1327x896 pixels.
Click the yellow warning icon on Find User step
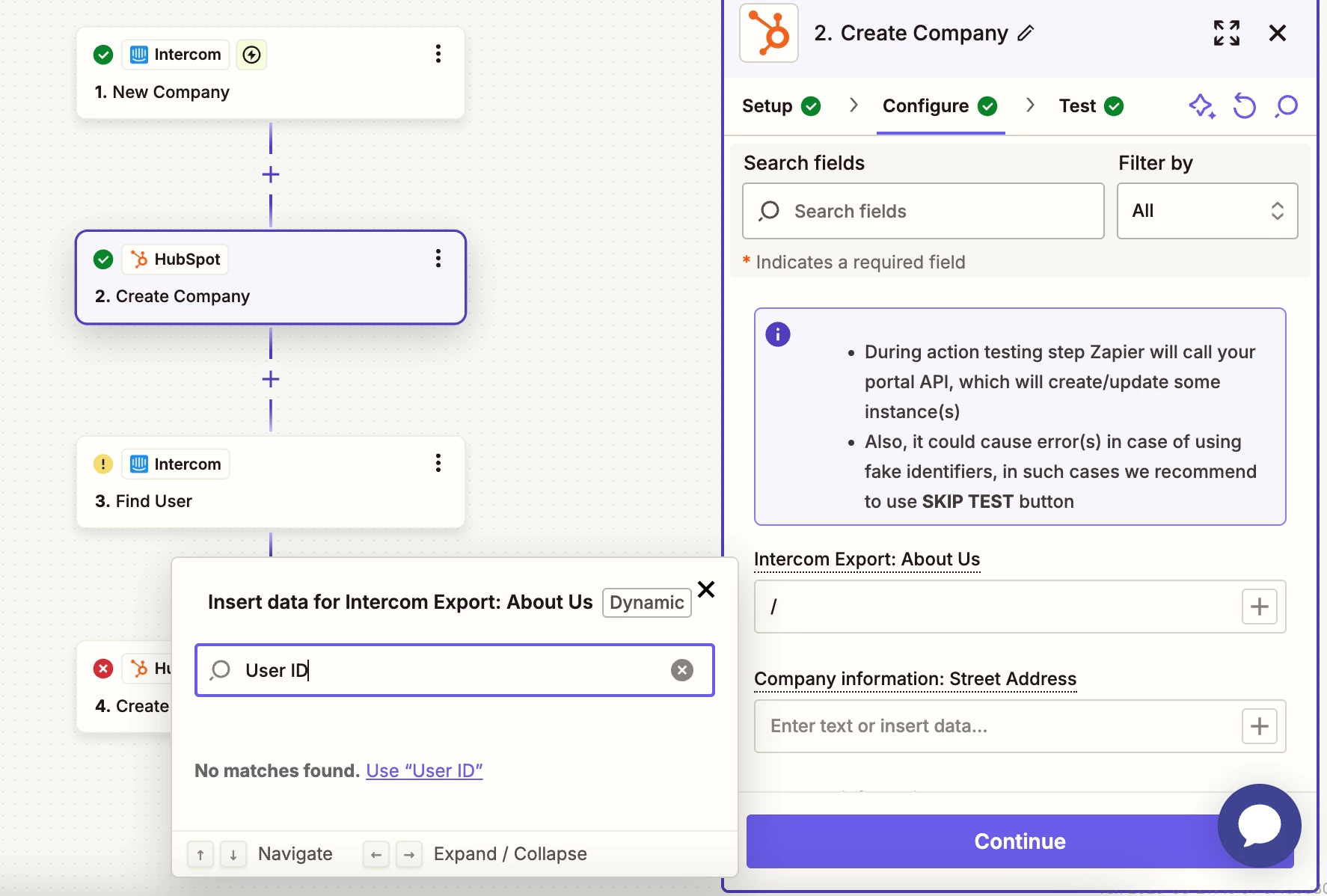point(103,464)
